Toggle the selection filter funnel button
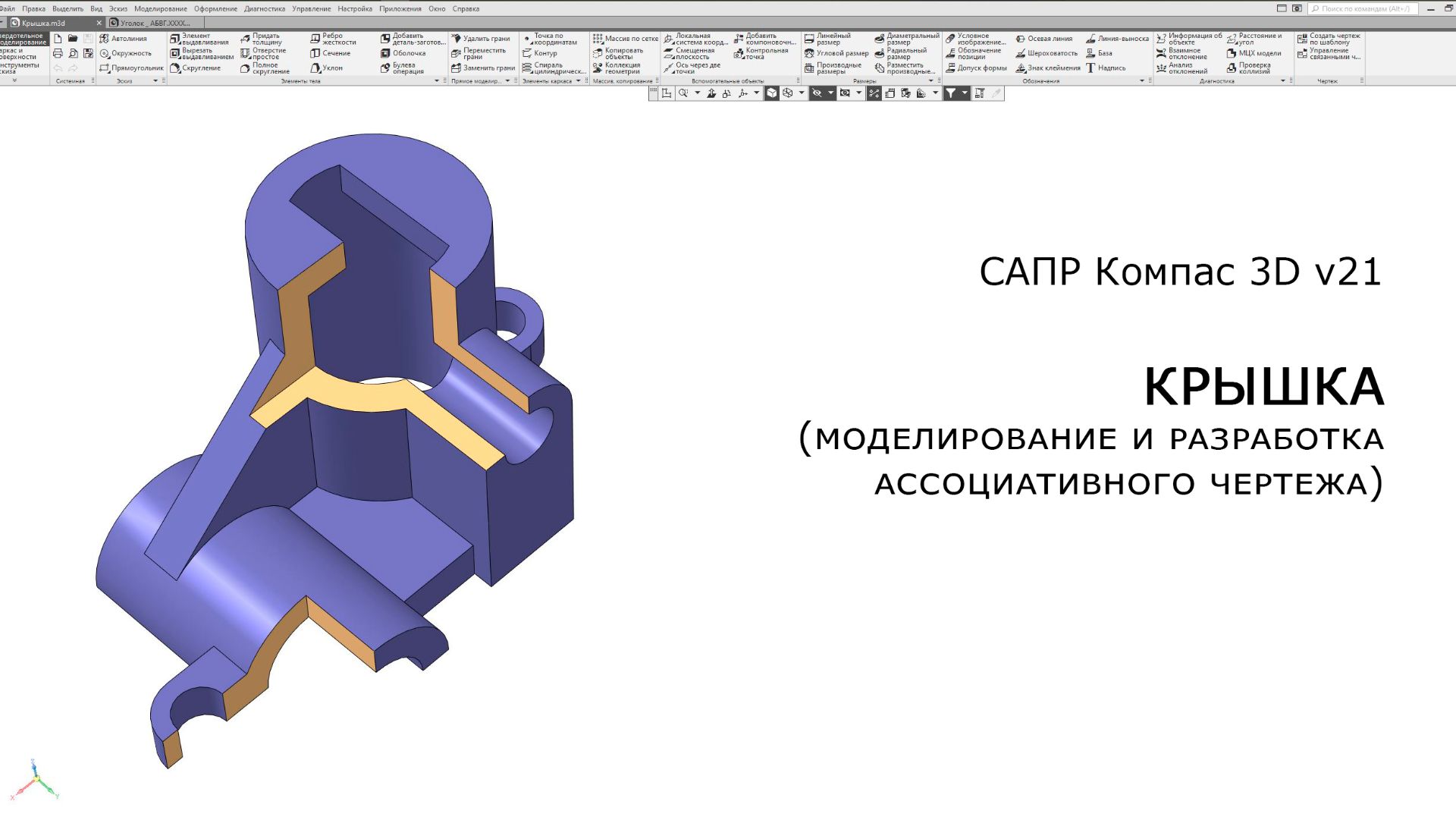This screenshot has width=1456, height=820. 950,93
